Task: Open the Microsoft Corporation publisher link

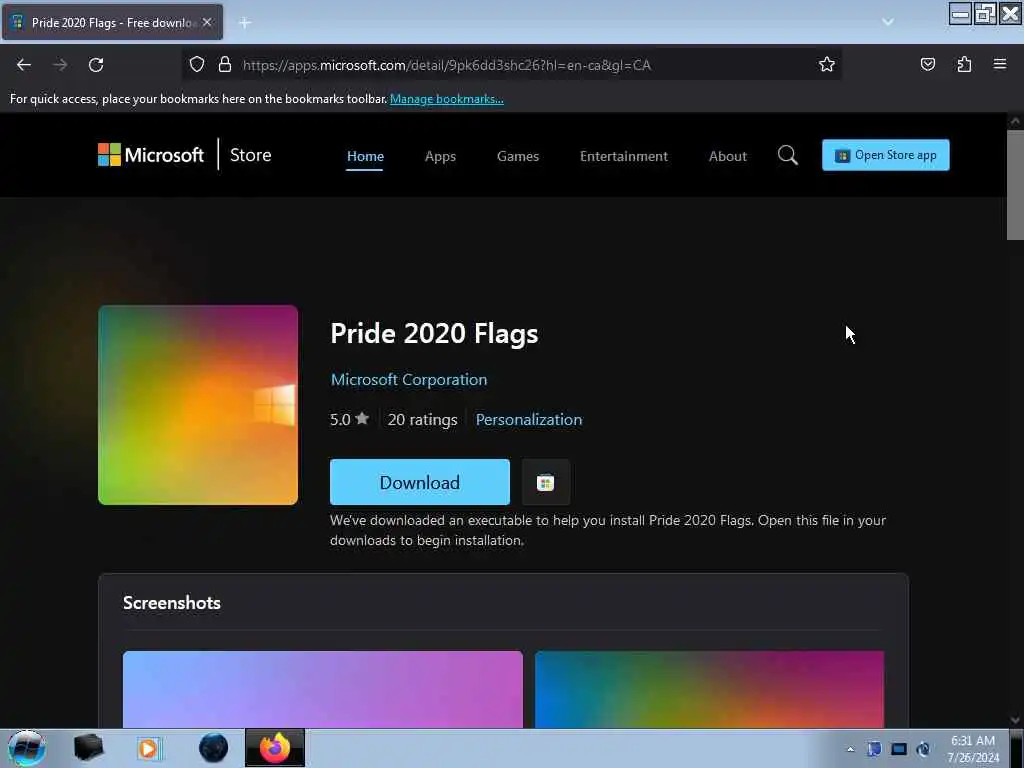Action: 409,379
